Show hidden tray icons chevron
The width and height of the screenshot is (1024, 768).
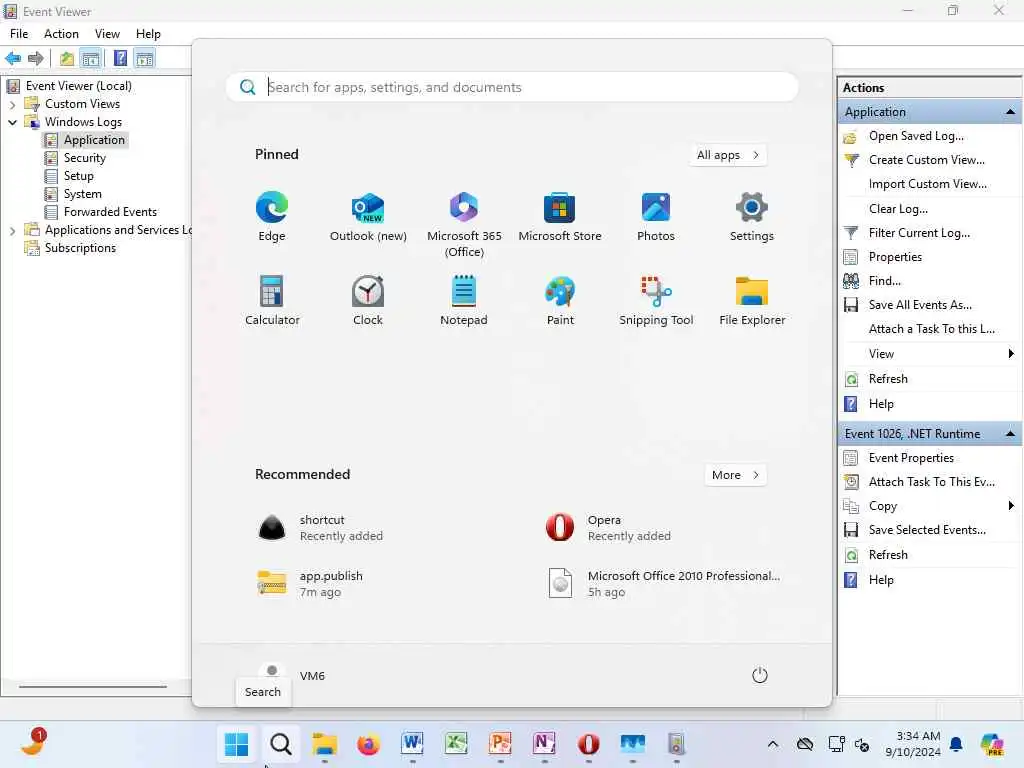tap(773, 744)
